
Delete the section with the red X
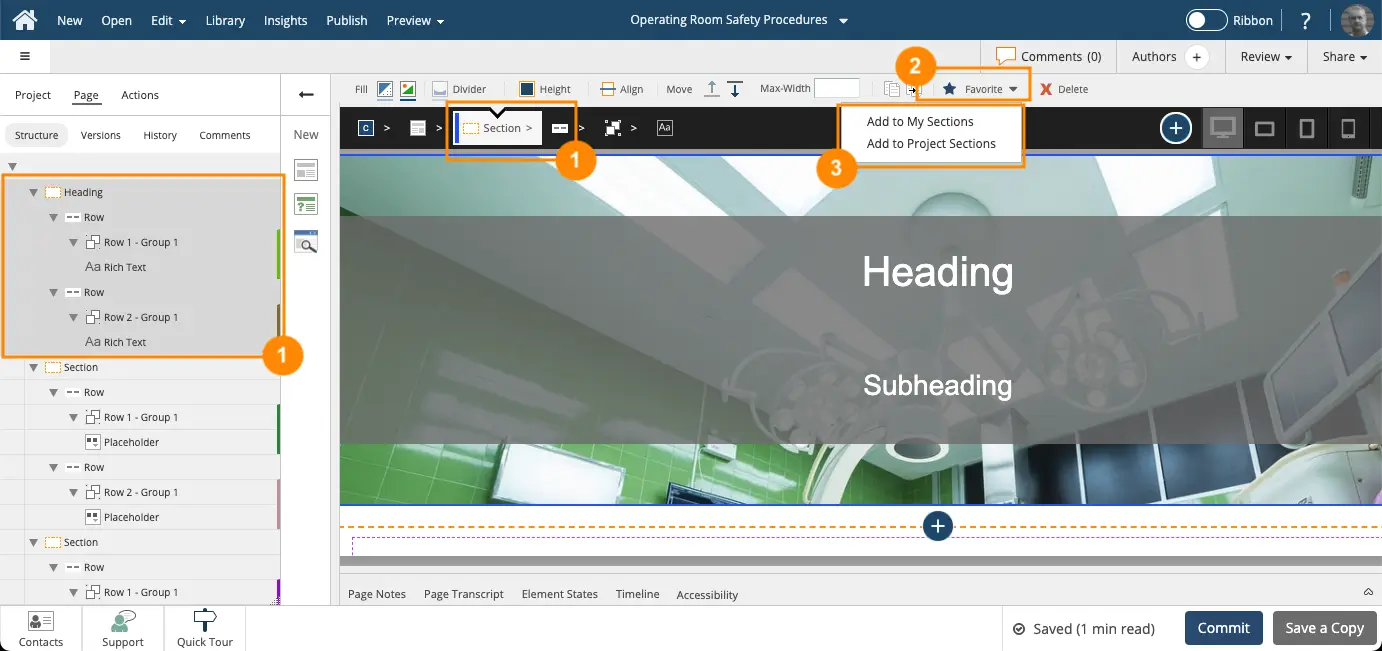(1046, 89)
